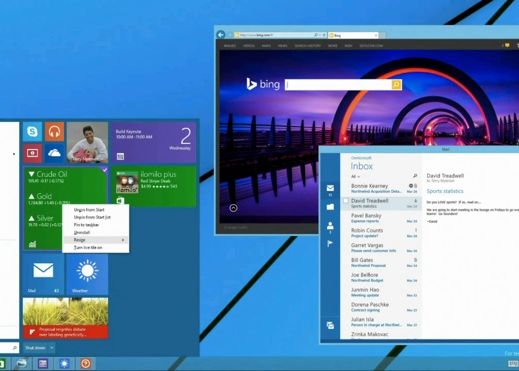Image resolution: width=519 pixels, height=371 pixels.
Task: Open Zrinka Makovac's email
Action: pyautogui.click(x=380, y=334)
